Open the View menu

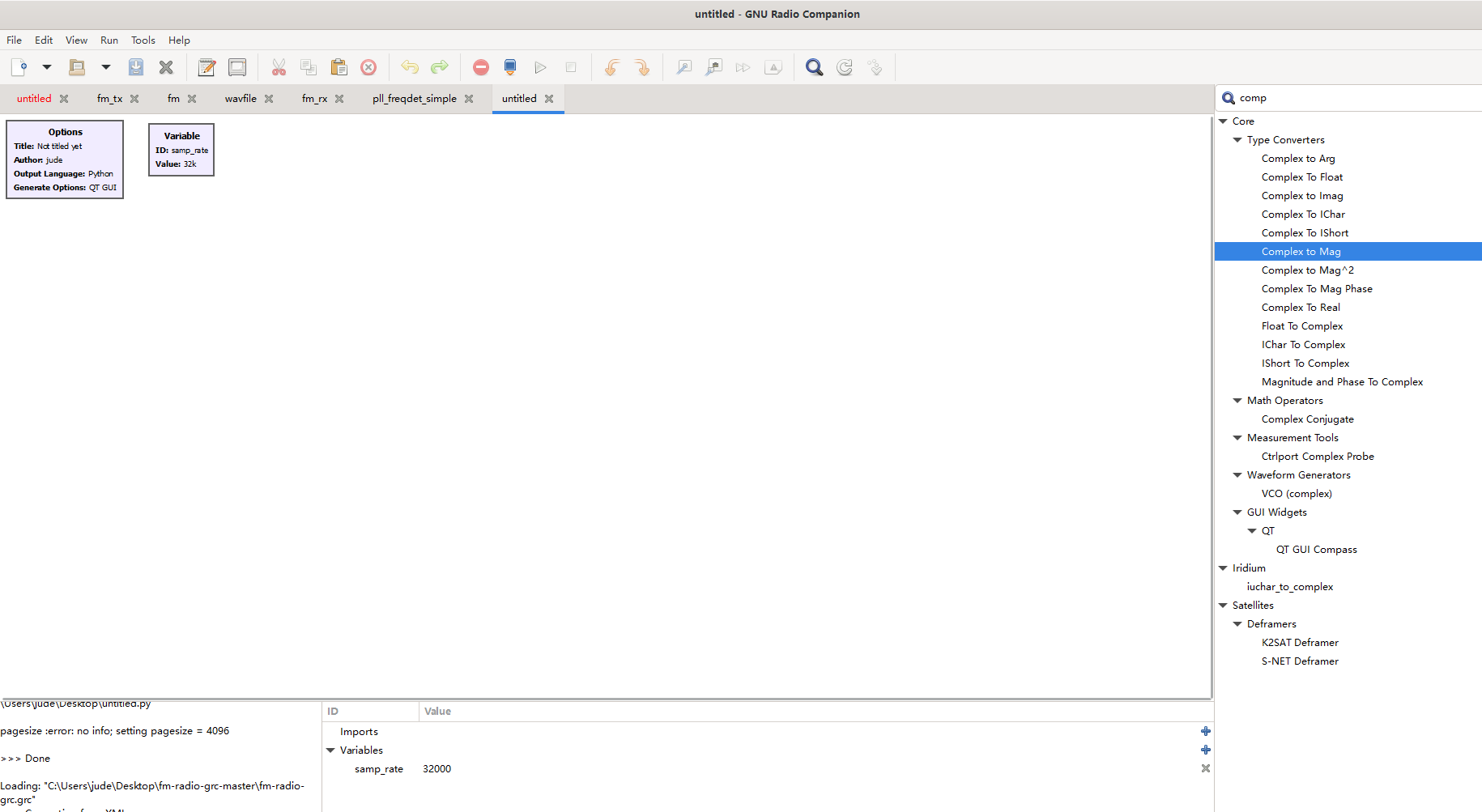[76, 40]
